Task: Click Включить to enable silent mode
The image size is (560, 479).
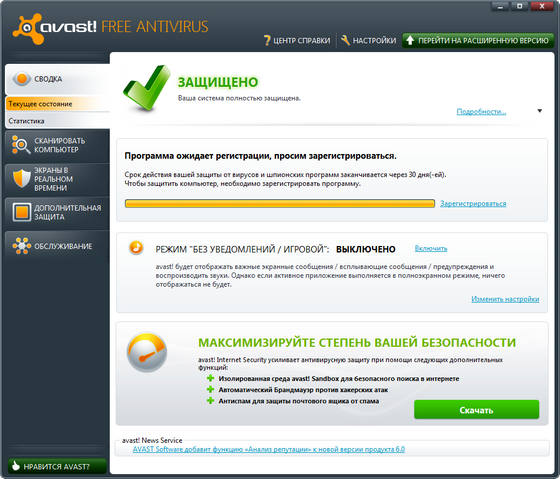Action: [x=431, y=248]
